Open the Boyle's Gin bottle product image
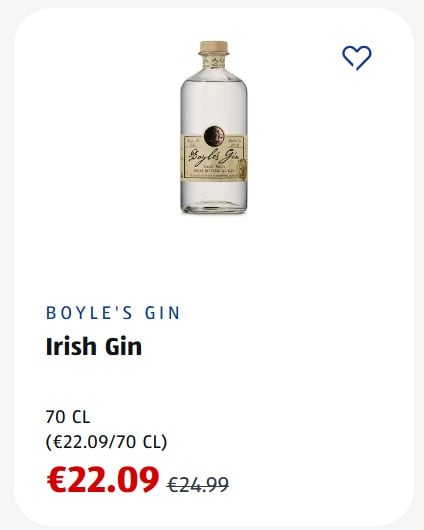Image resolution: width=424 pixels, height=530 pixels. click(214, 127)
